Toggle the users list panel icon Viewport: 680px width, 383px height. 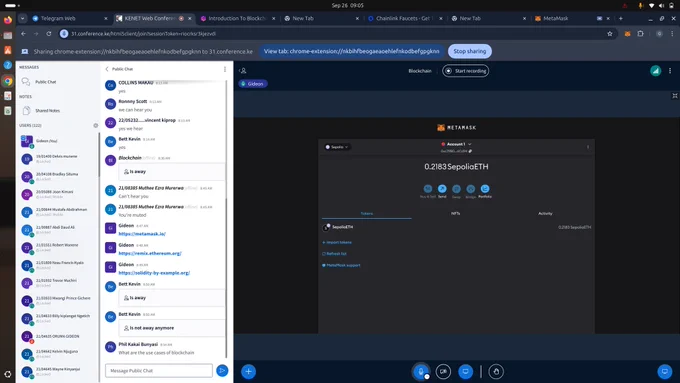[x=243, y=71]
